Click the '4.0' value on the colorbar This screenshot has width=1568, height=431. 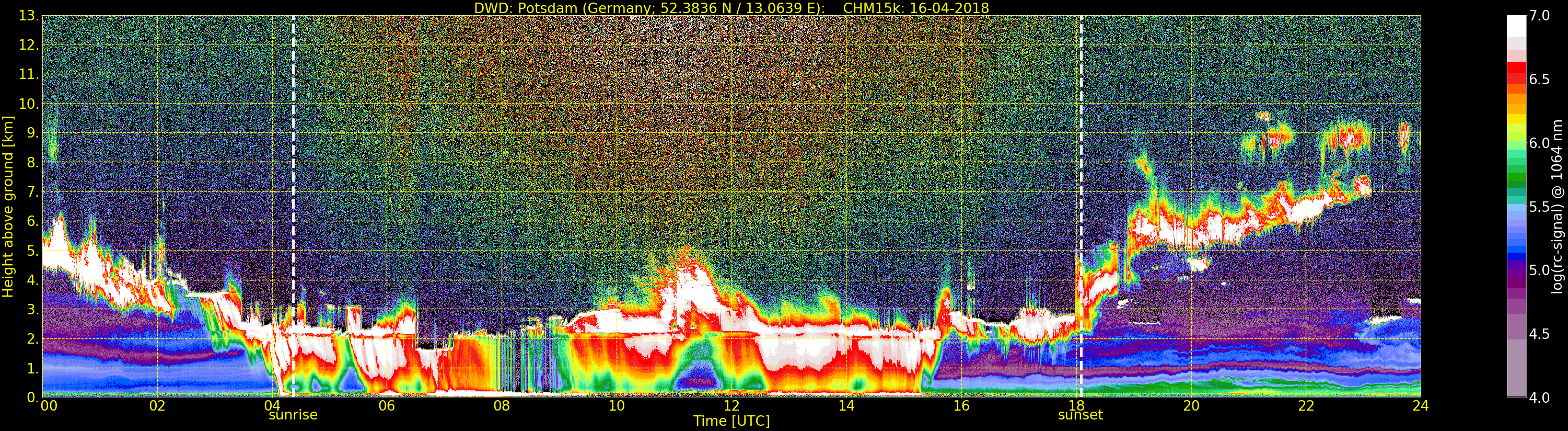click(1539, 398)
